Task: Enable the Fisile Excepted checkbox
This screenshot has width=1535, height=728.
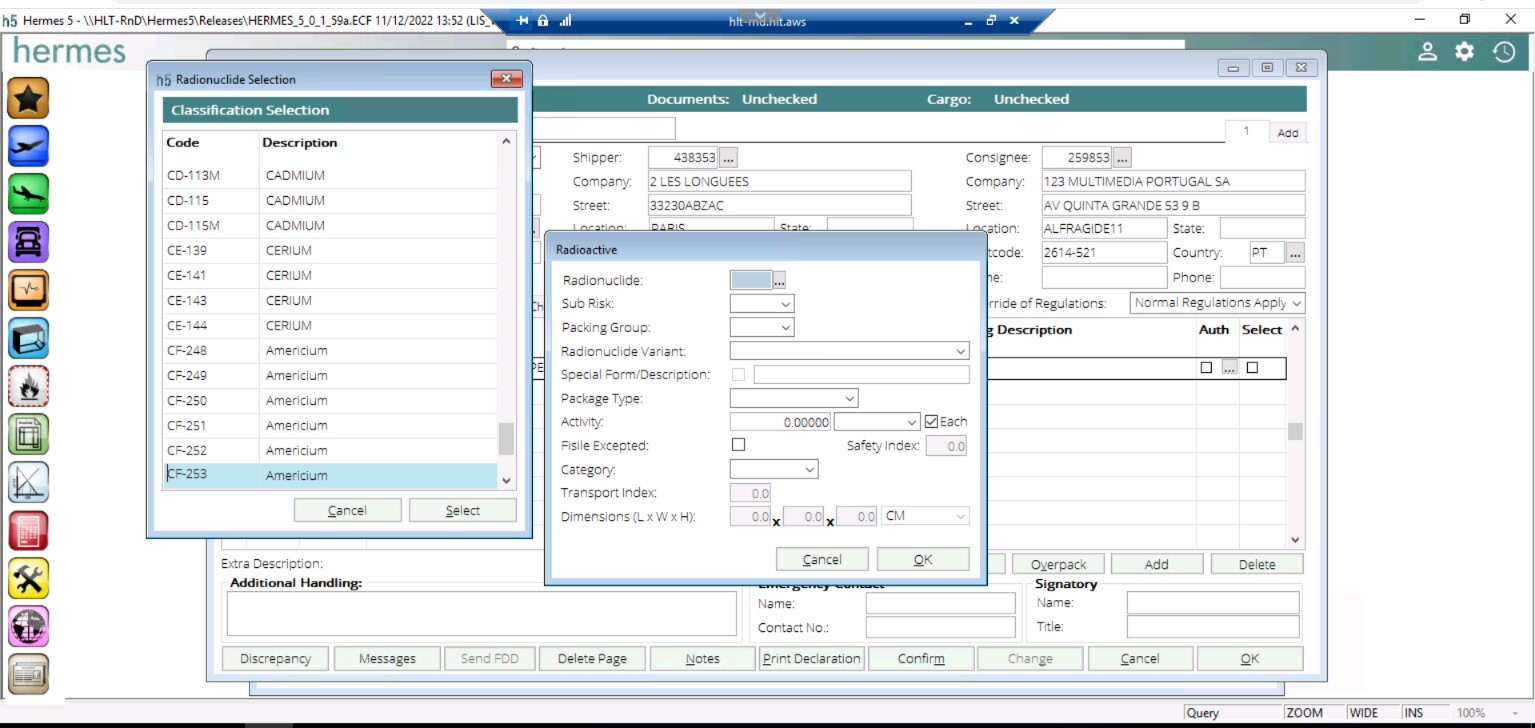Action: click(x=739, y=445)
